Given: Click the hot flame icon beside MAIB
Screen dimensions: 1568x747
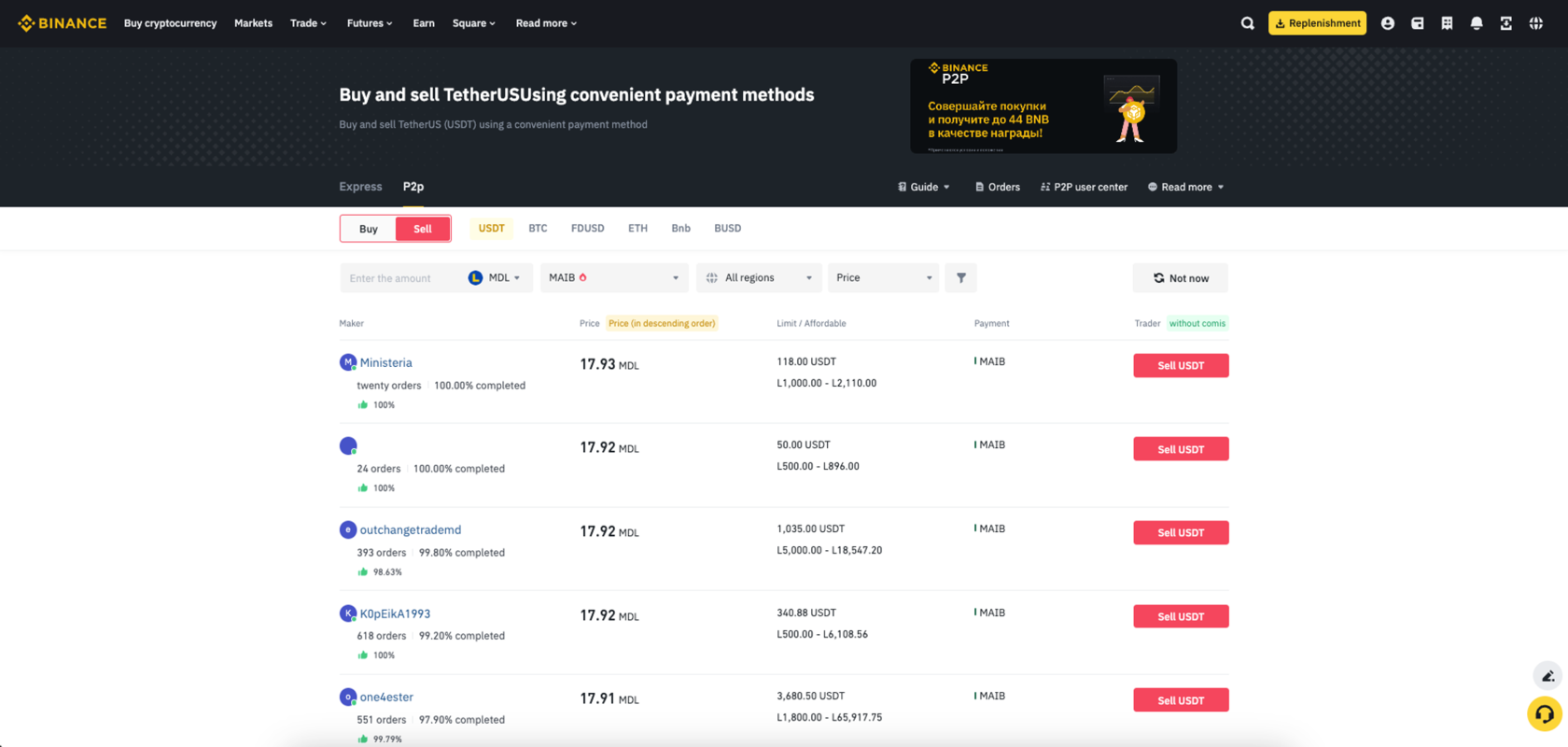Looking at the screenshot, I should click(583, 277).
